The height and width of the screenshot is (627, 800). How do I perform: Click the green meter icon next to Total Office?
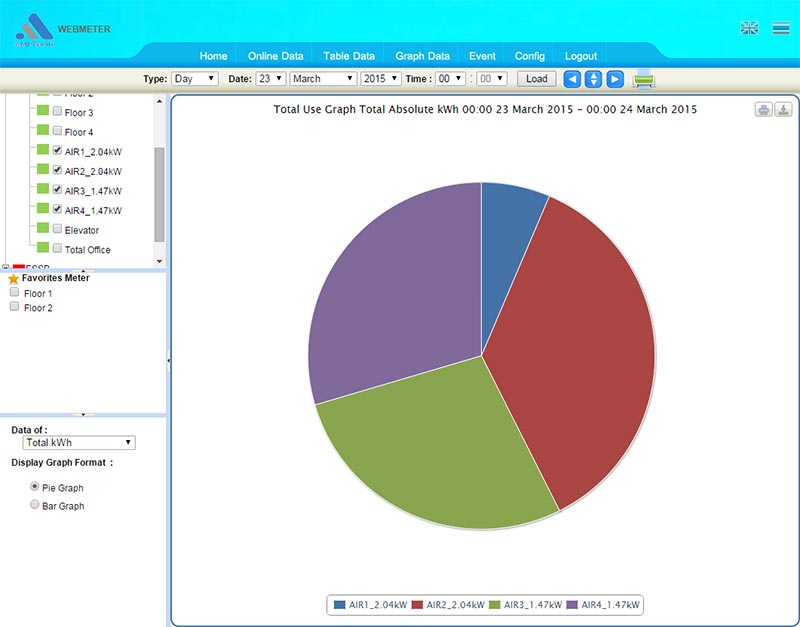click(43, 247)
